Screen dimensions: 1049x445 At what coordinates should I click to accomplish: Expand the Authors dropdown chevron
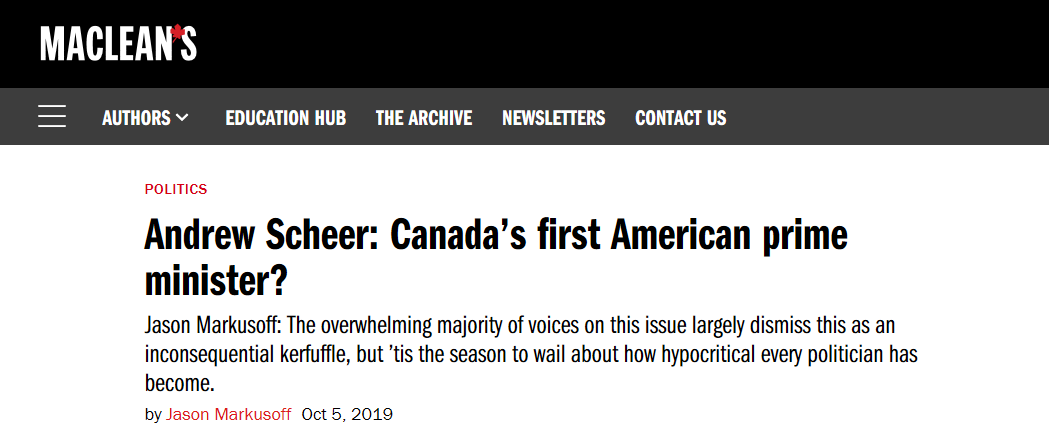click(182, 118)
